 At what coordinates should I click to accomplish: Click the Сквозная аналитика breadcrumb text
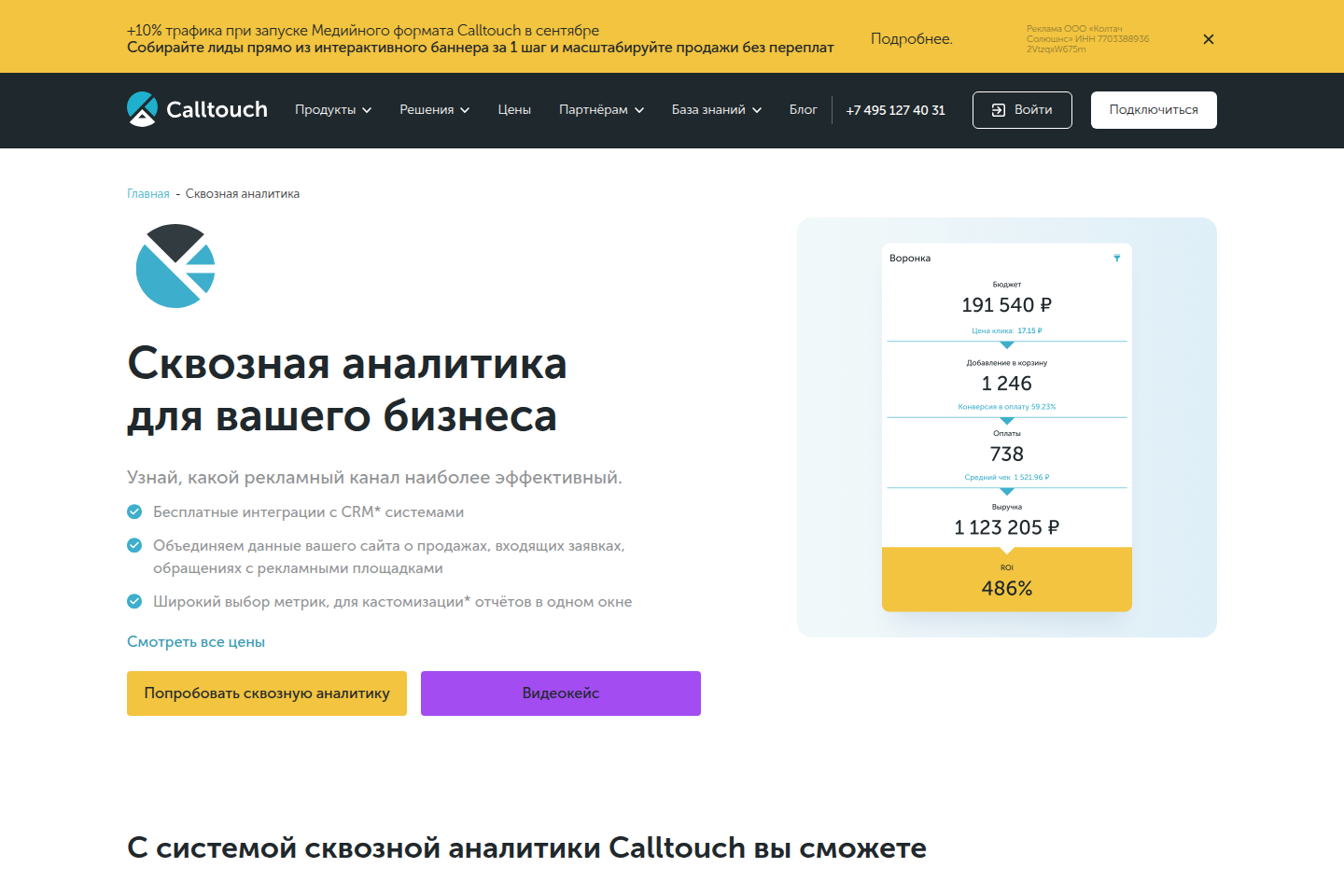coord(243,194)
